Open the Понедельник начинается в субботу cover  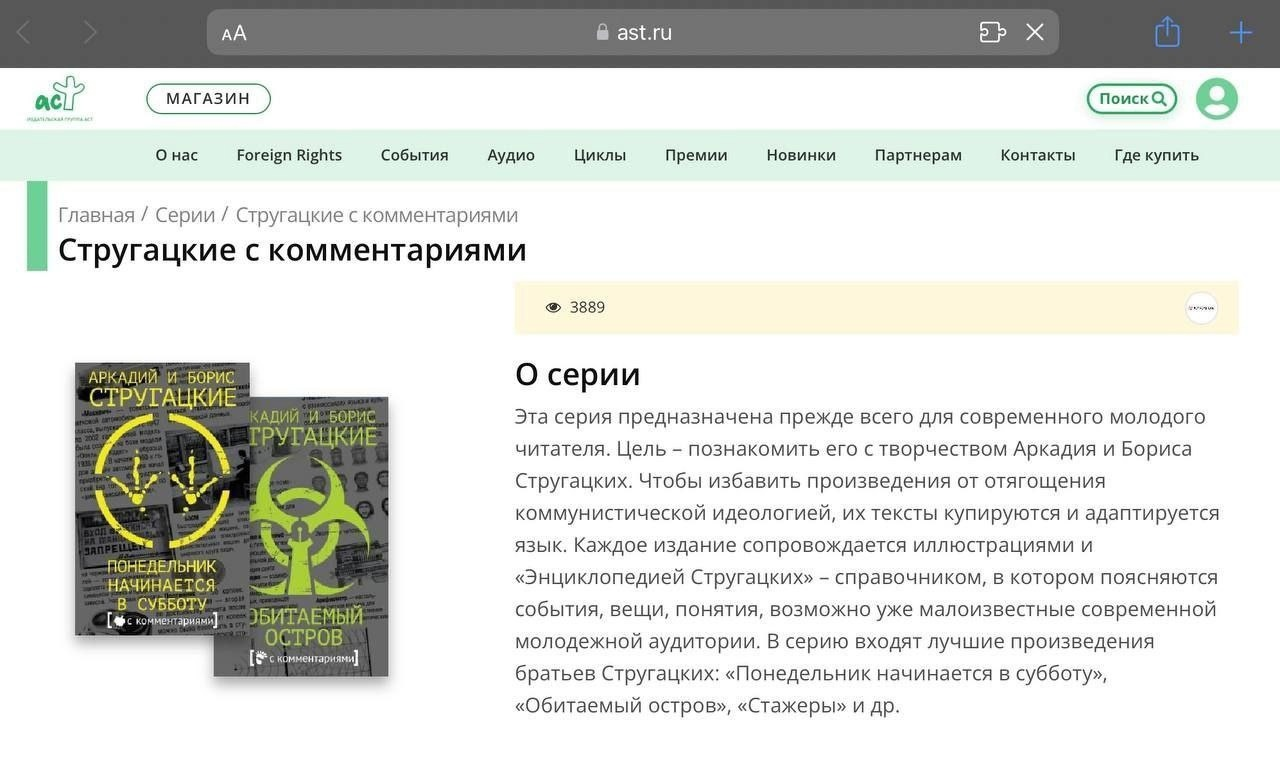point(162,499)
